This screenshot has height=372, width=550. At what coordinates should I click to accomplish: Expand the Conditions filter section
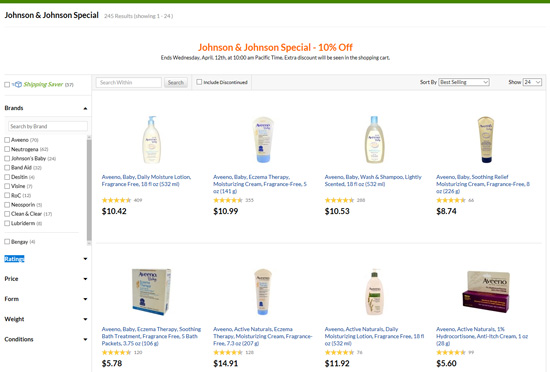tap(46, 339)
